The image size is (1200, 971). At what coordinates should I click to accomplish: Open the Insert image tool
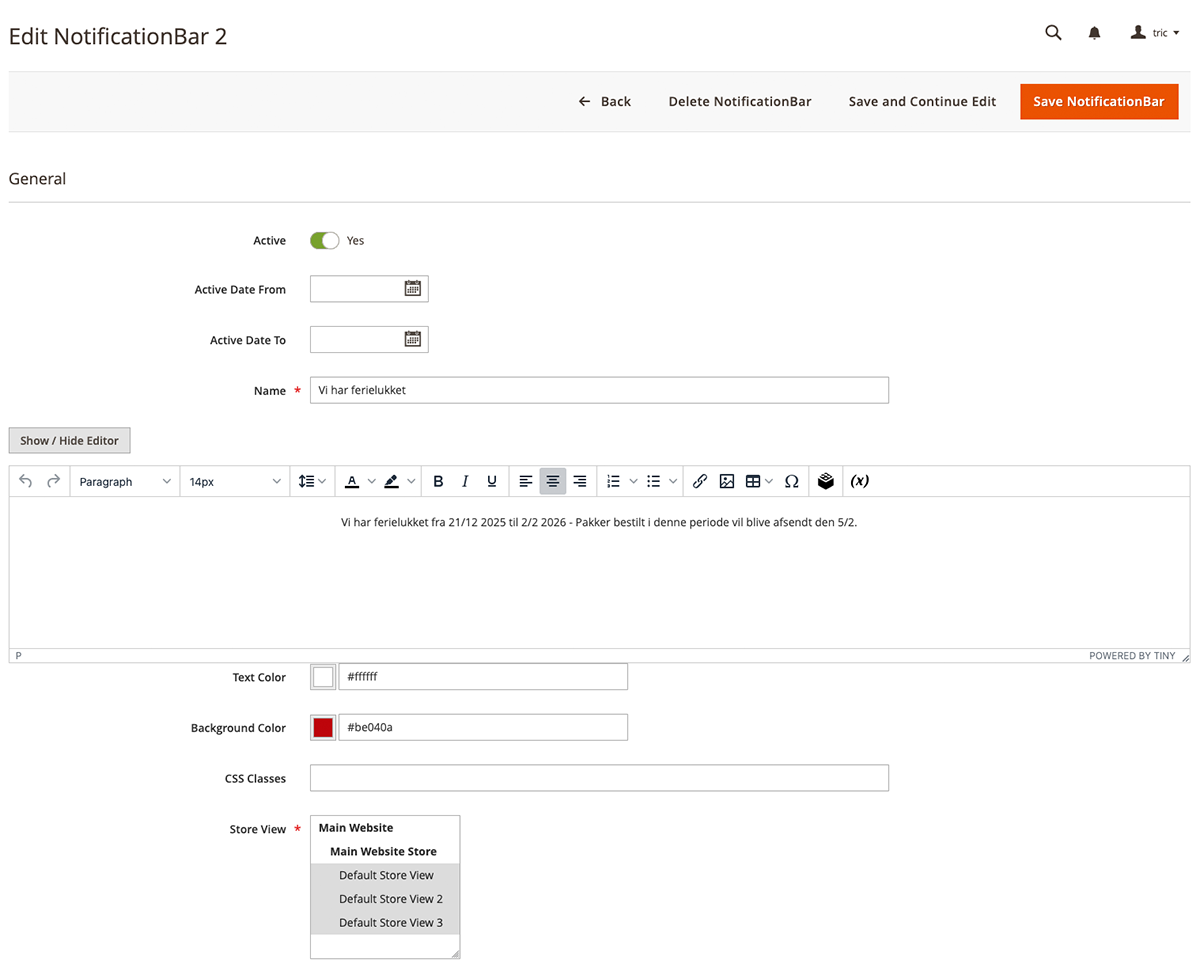click(727, 481)
